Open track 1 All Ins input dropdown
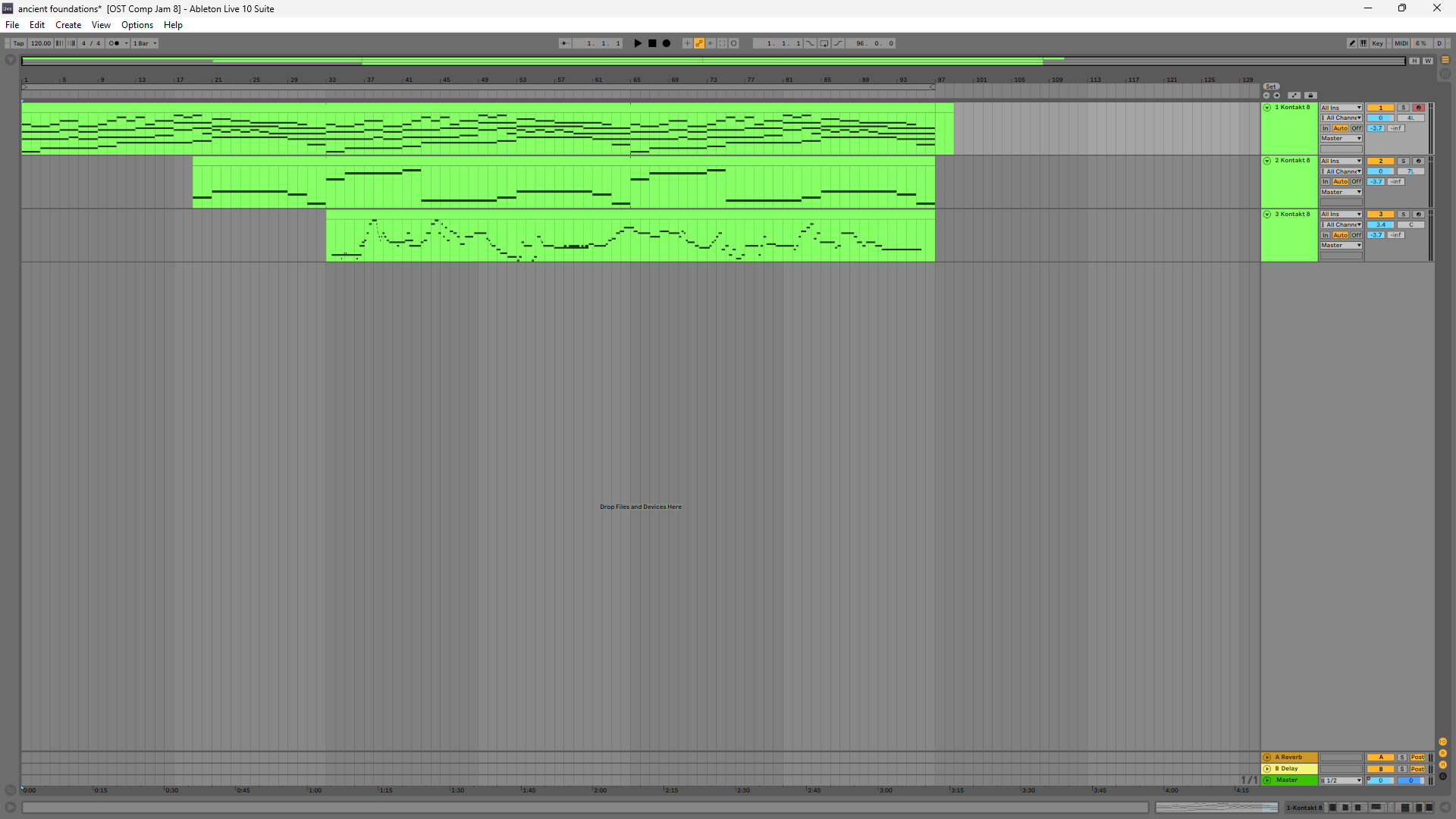This screenshot has width=1456, height=819. point(1341,108)
